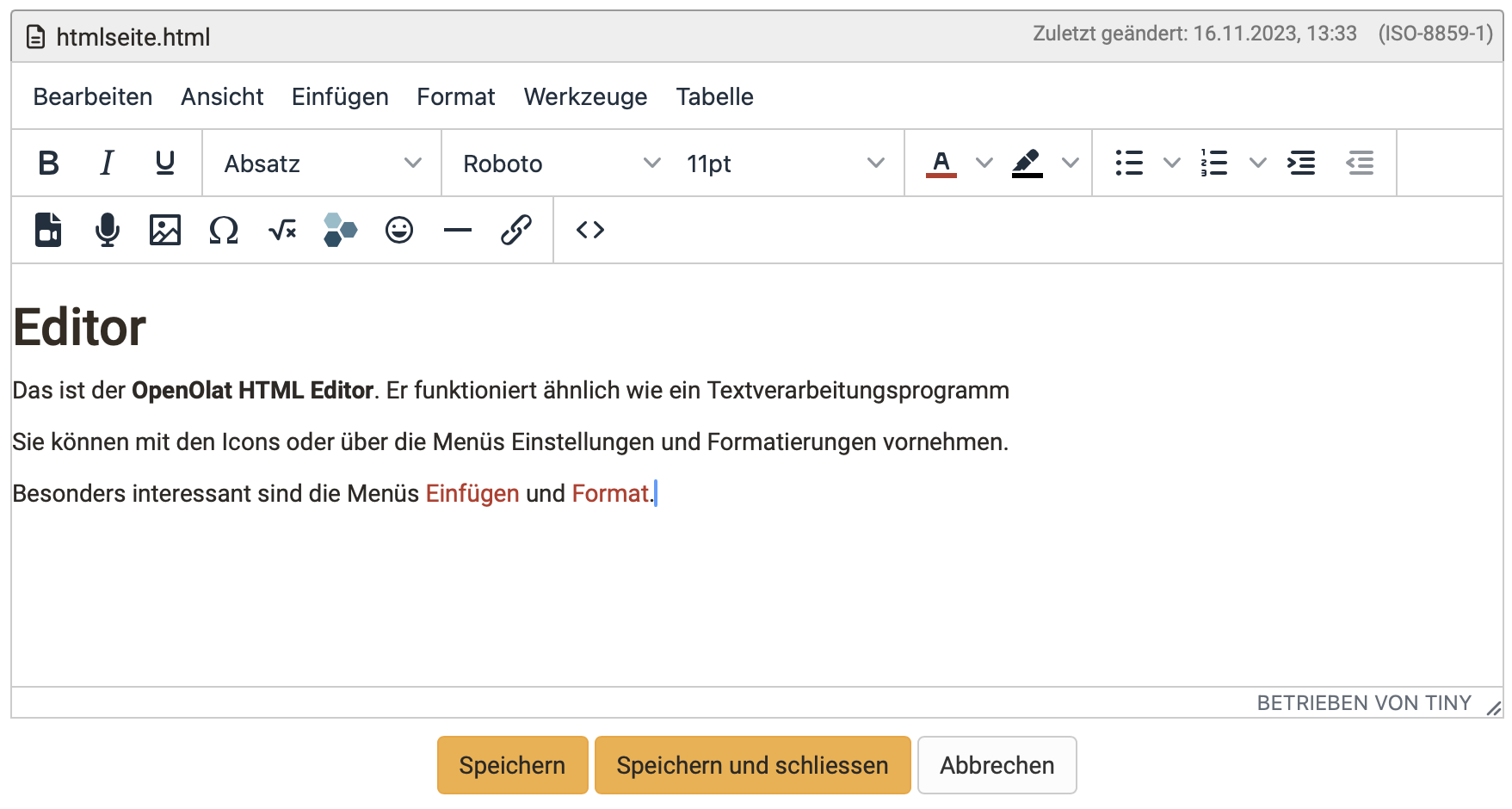Viewport: 1512px width, 809px height.
Task: Insert an image
Action: point(164,230)
